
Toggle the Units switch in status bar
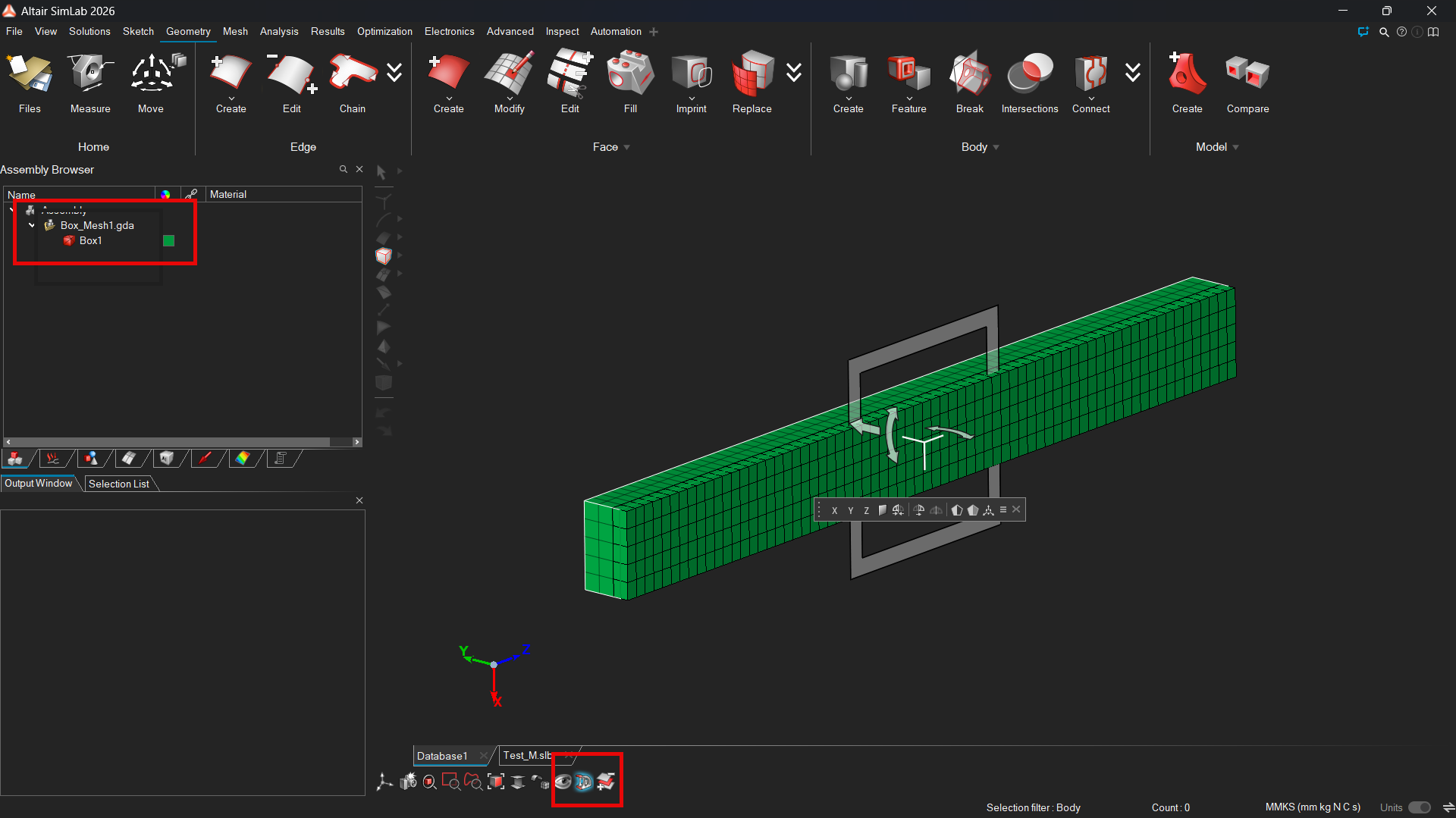click(x=1420, y=807)
